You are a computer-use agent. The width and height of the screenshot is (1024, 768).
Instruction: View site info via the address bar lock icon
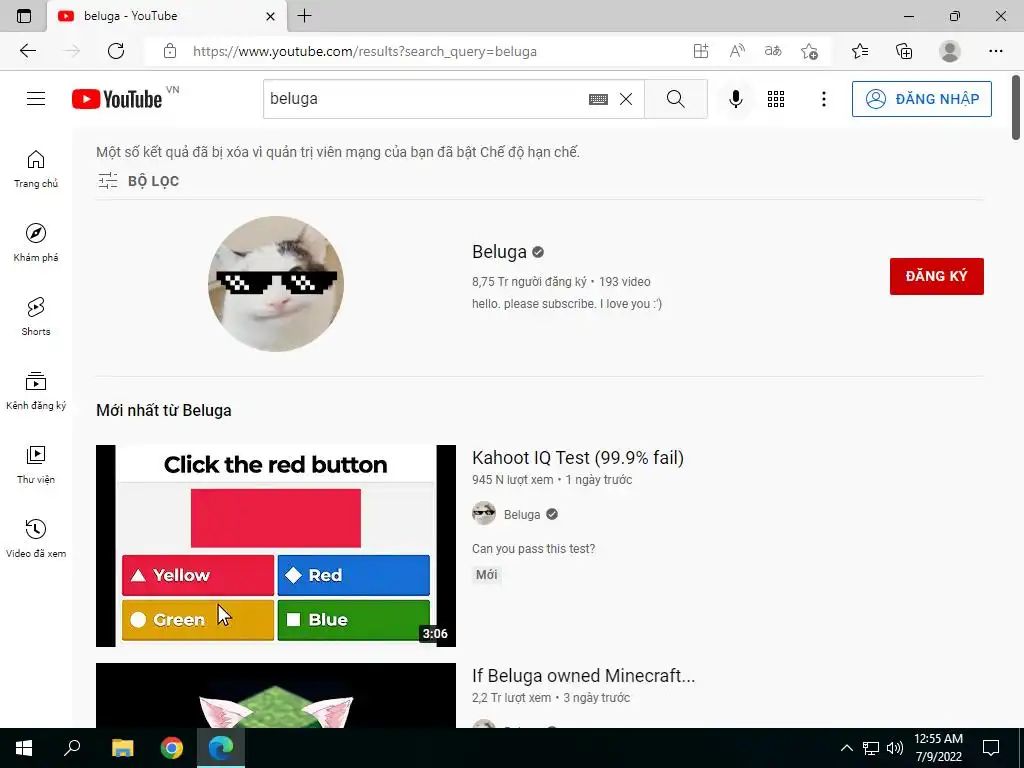click(170, 51)
